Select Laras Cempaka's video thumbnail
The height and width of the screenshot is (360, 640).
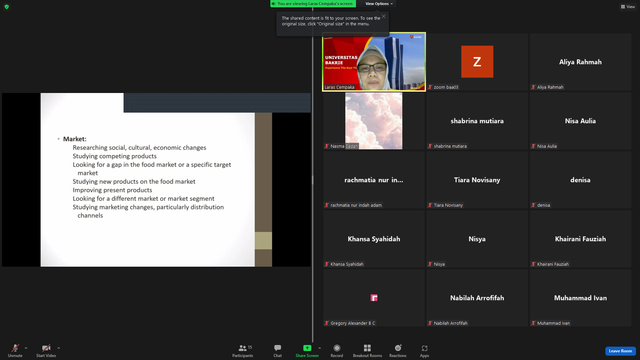[x=374, y=62]
